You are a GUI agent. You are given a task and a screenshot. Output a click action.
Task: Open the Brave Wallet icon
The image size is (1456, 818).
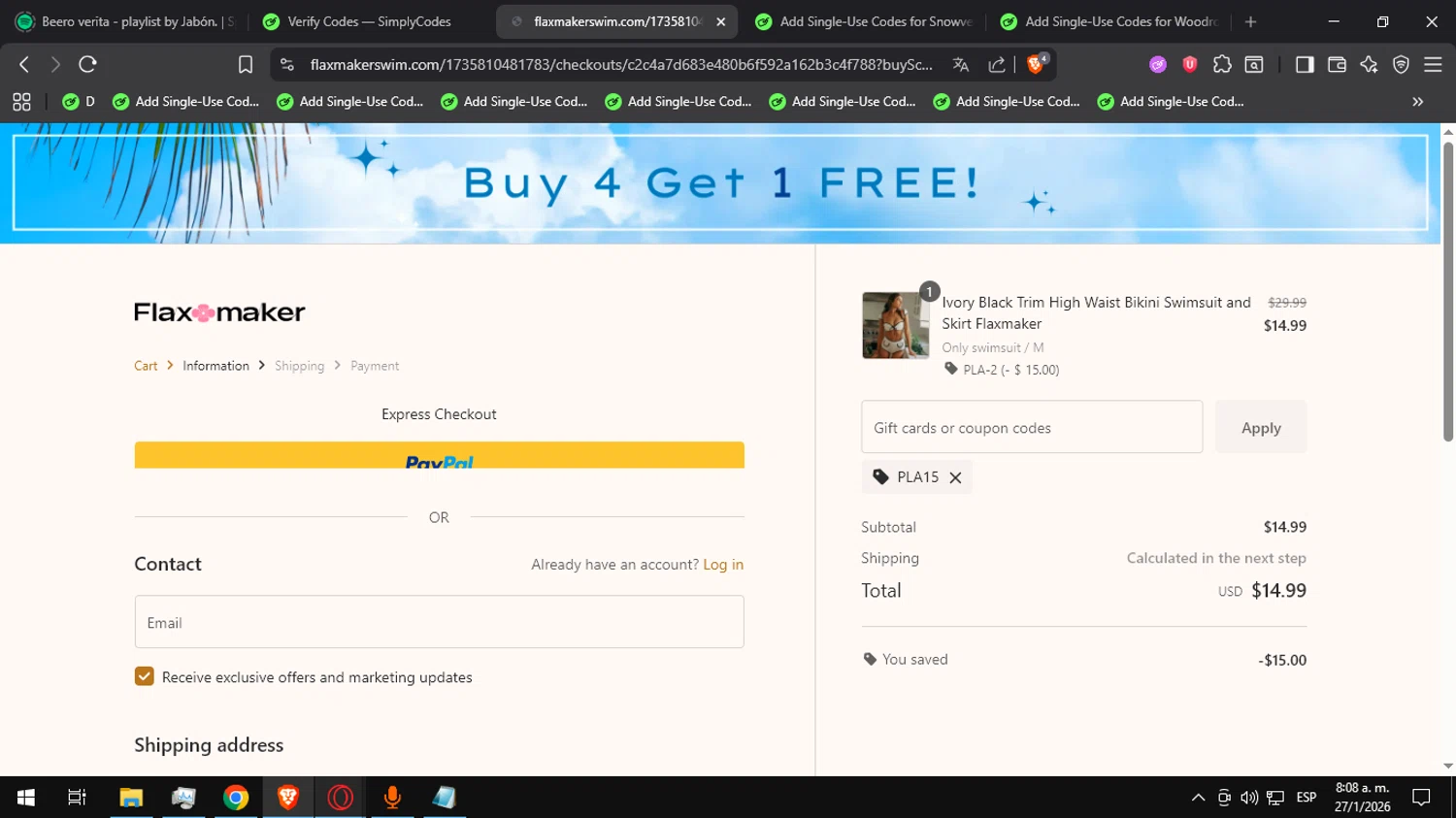pos(1337,64)
